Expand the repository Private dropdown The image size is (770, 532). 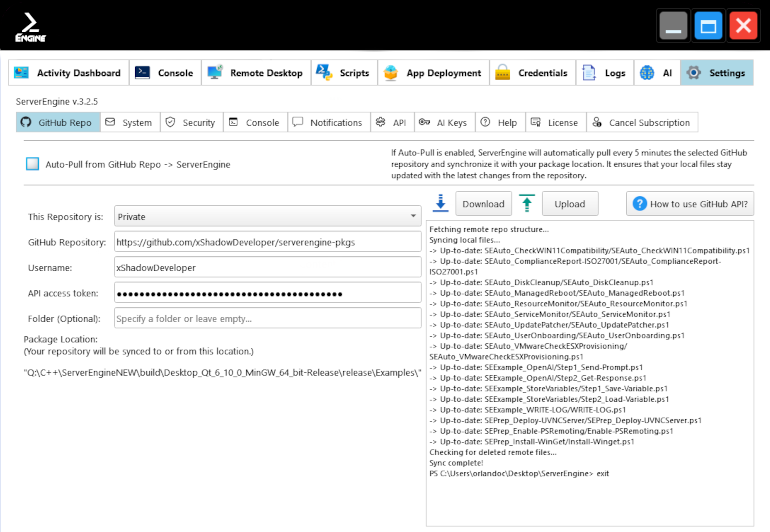267,216
